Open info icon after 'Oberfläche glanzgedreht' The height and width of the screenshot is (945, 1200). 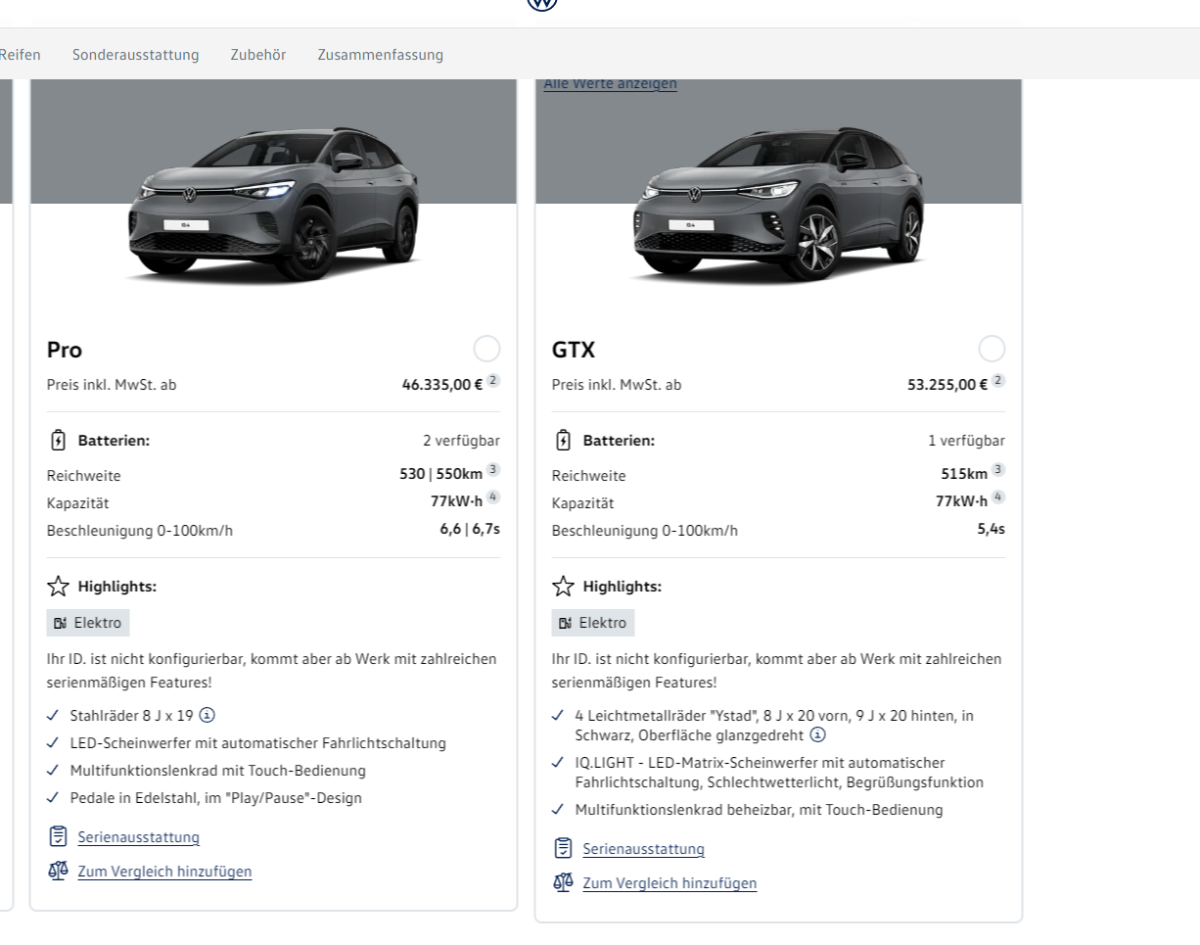818,735
